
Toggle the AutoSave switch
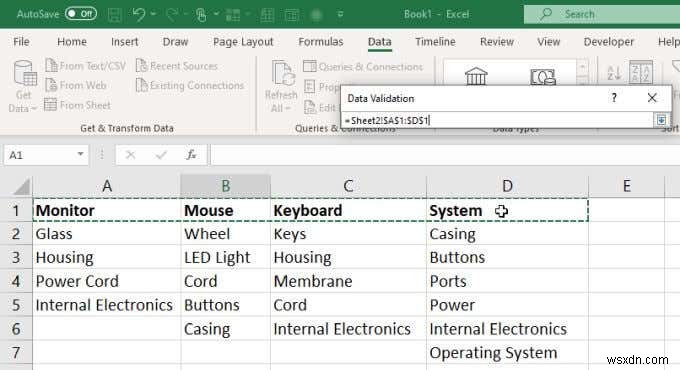tap(81, 14)
